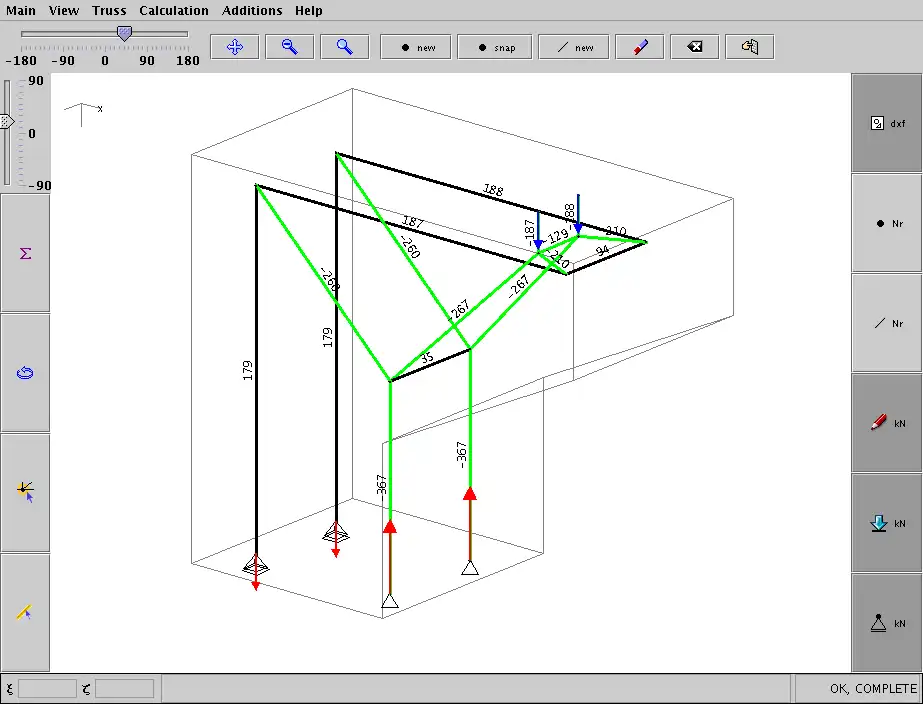Click the 188 force label on top member
This screenshot has height=704, width=923.
click(x=493, y=190)
